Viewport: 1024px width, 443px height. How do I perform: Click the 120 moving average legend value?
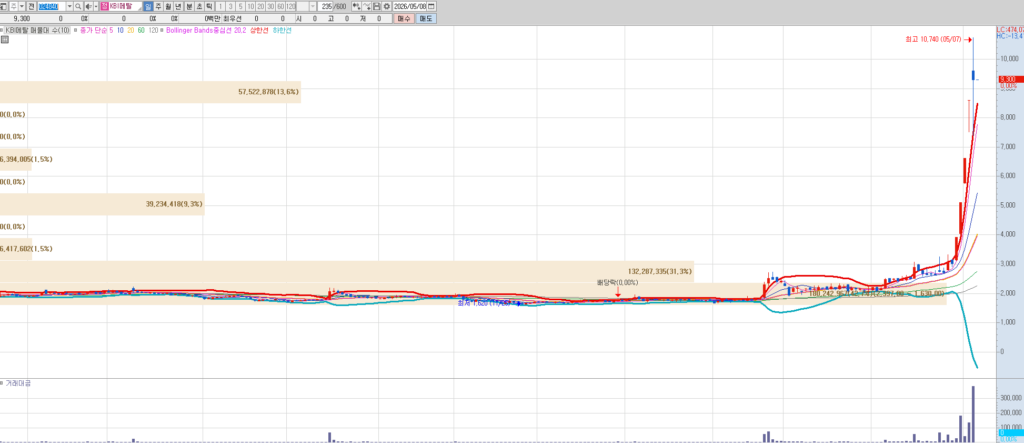click(153, 30)
